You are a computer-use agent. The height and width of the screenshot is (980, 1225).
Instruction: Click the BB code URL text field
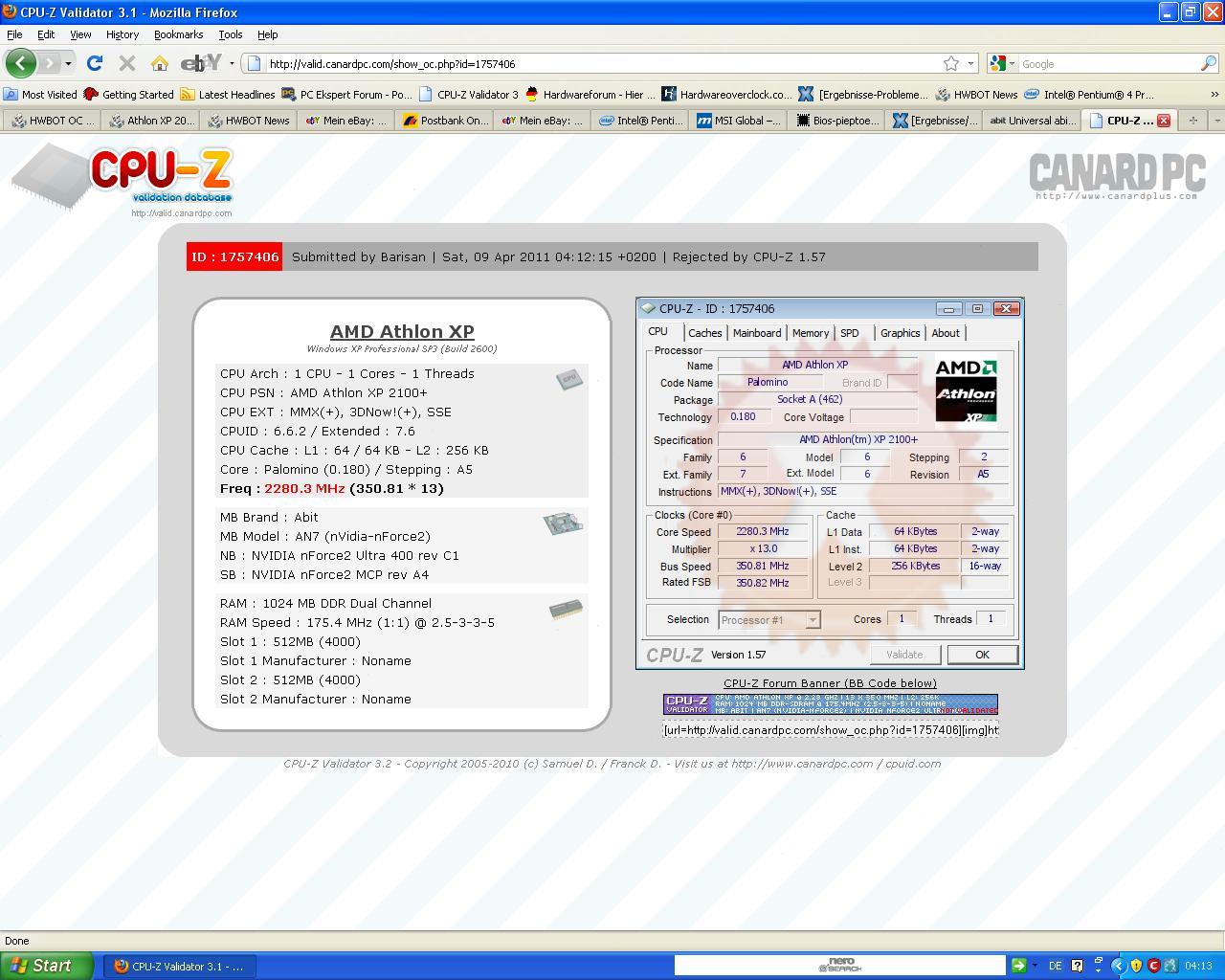(830, 729)
